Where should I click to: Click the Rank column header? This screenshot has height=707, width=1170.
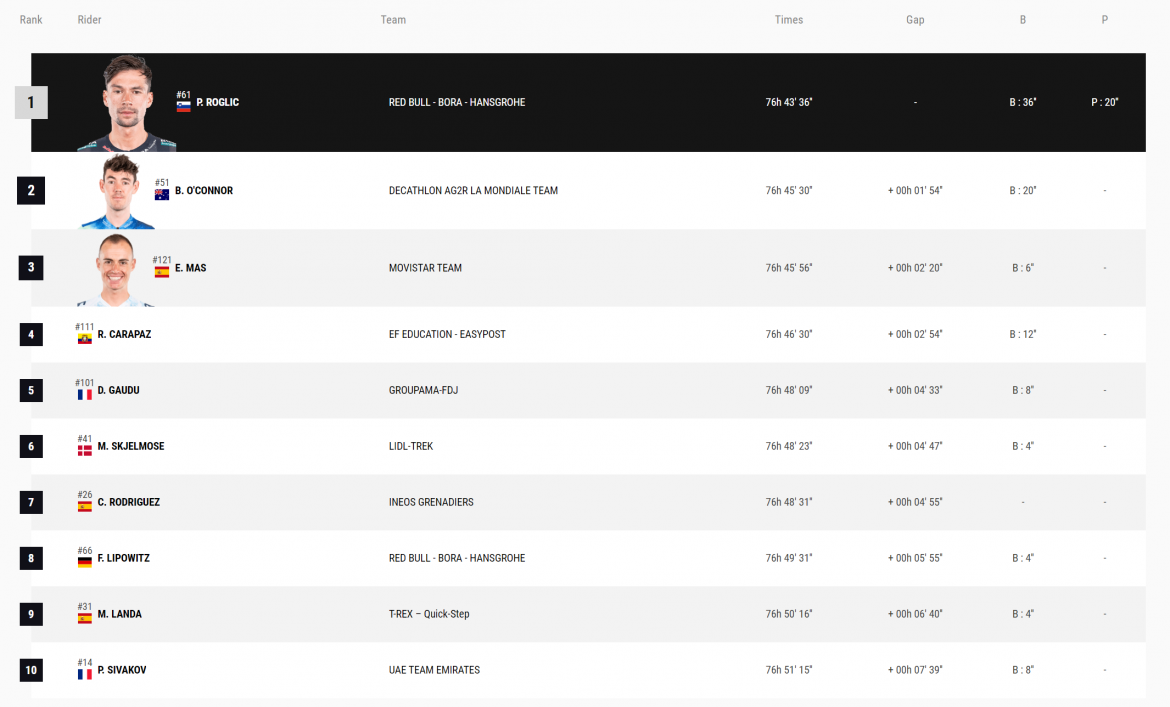coord(31,19)
